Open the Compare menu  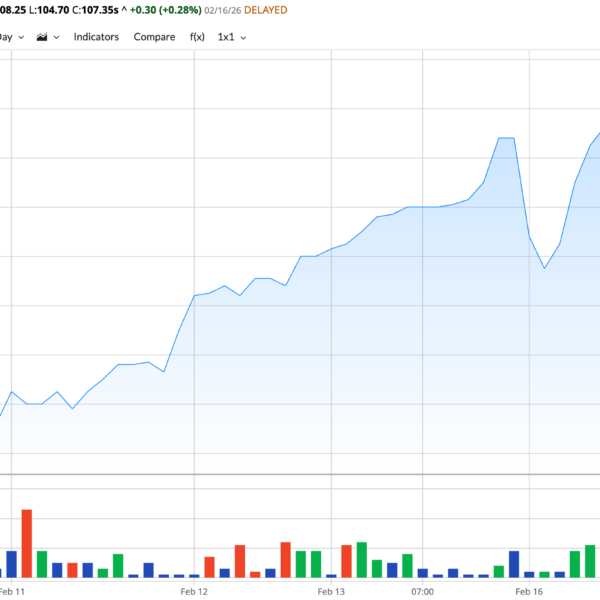(x=154, y=37)
